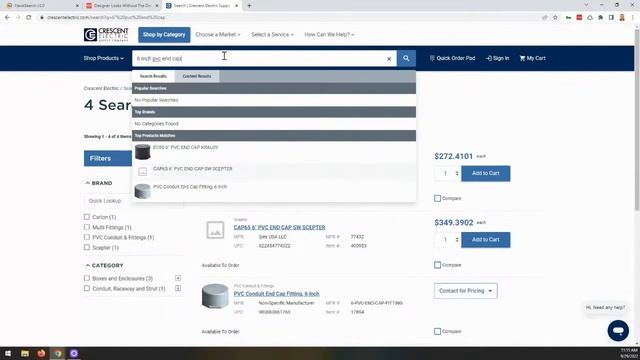Open File Explorer from the taskbar
Image resolution: width=640 pixels, height=360 pixels.
pos(25,353)
